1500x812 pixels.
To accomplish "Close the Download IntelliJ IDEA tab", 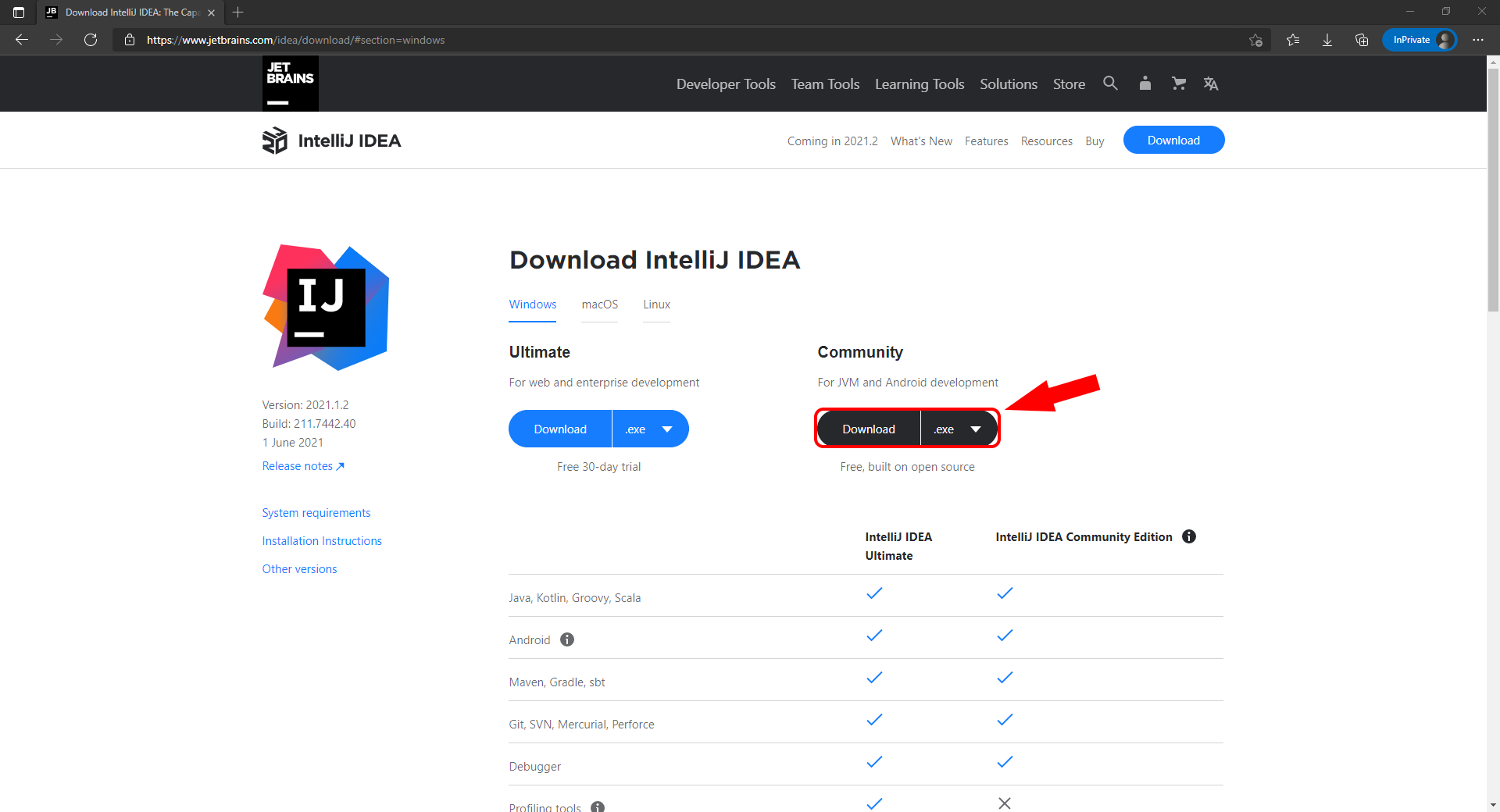I will (211, 12).
